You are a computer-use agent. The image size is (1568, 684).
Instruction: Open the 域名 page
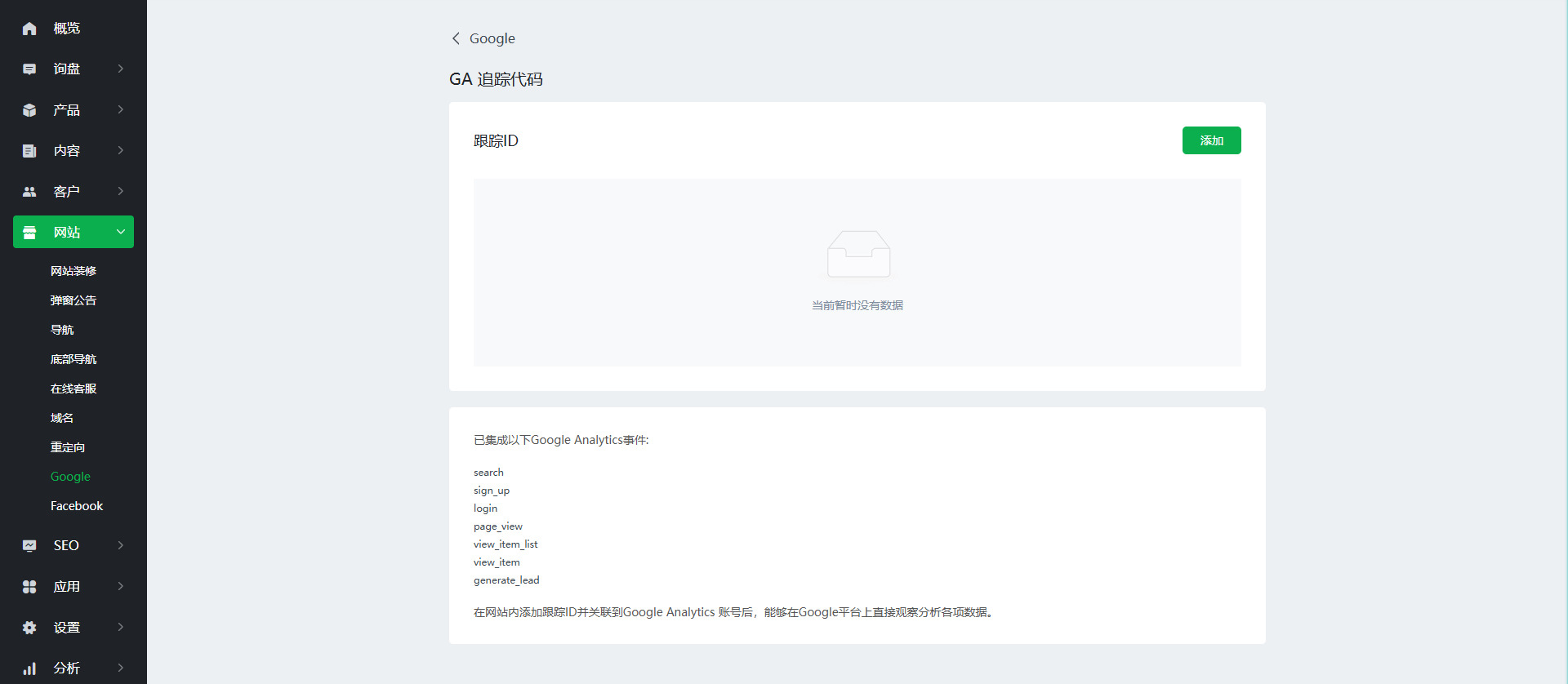click(62, 418)
